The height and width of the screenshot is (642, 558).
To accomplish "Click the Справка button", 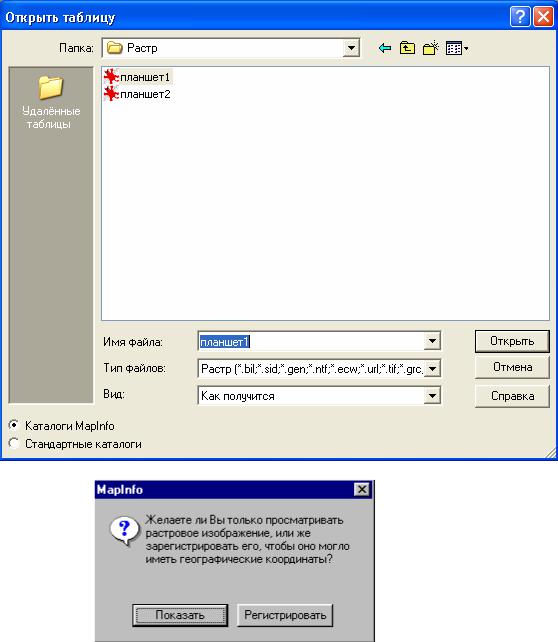I will pos(512,396).
